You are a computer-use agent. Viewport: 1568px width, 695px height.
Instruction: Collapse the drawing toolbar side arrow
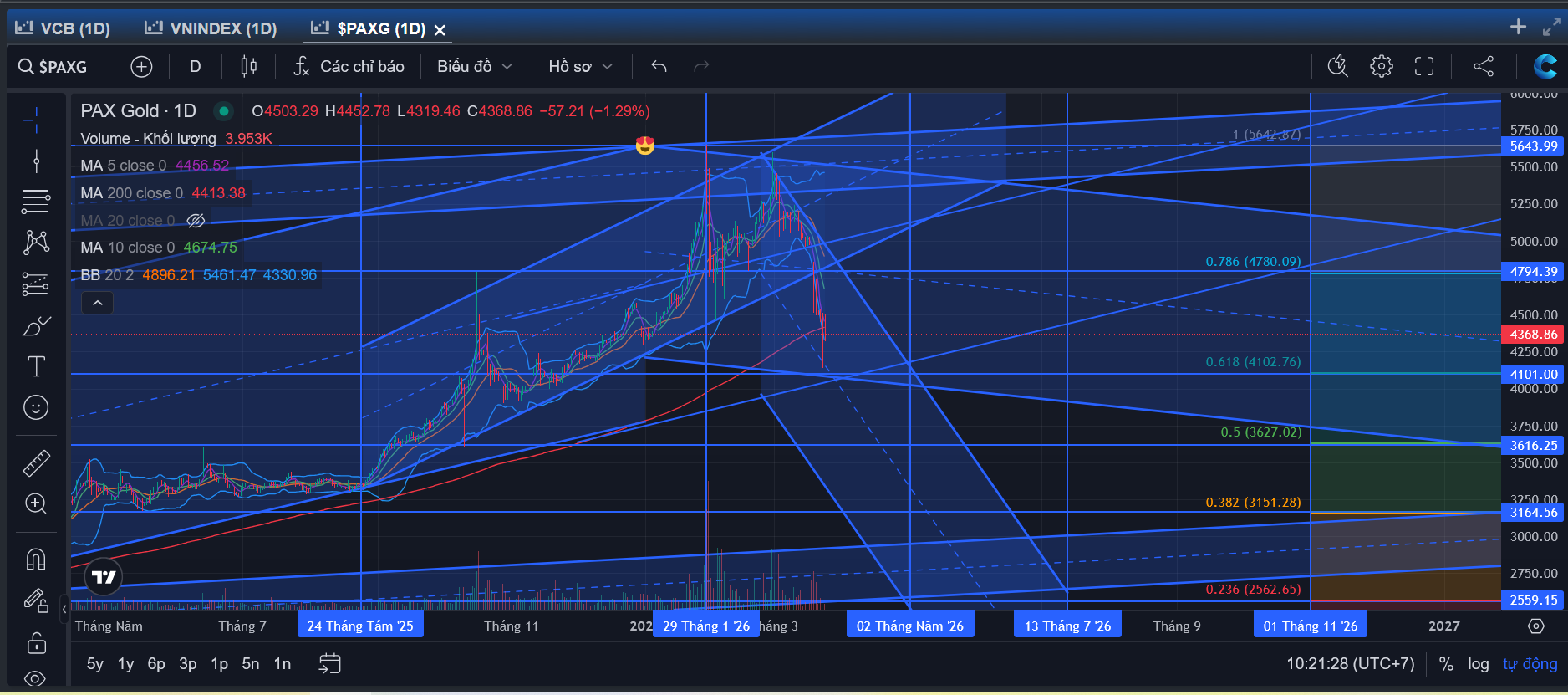click(x=64, y=609)
